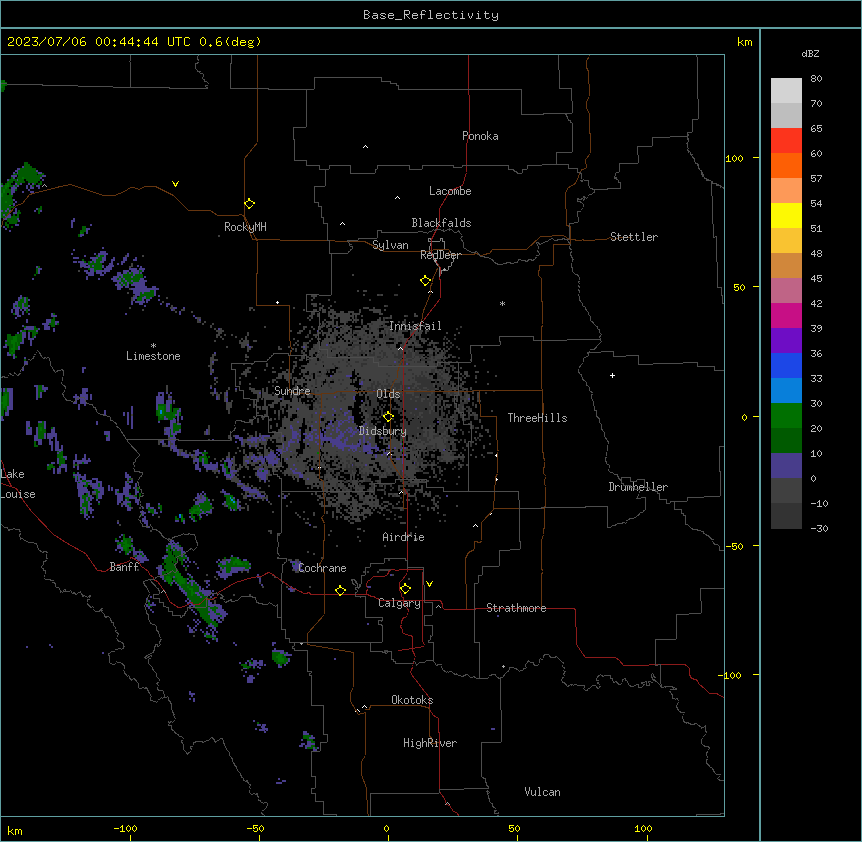Pick the gold 51-48 dBZ legend swatch
This screenshot has width=862, height=842.
(786, 240)
